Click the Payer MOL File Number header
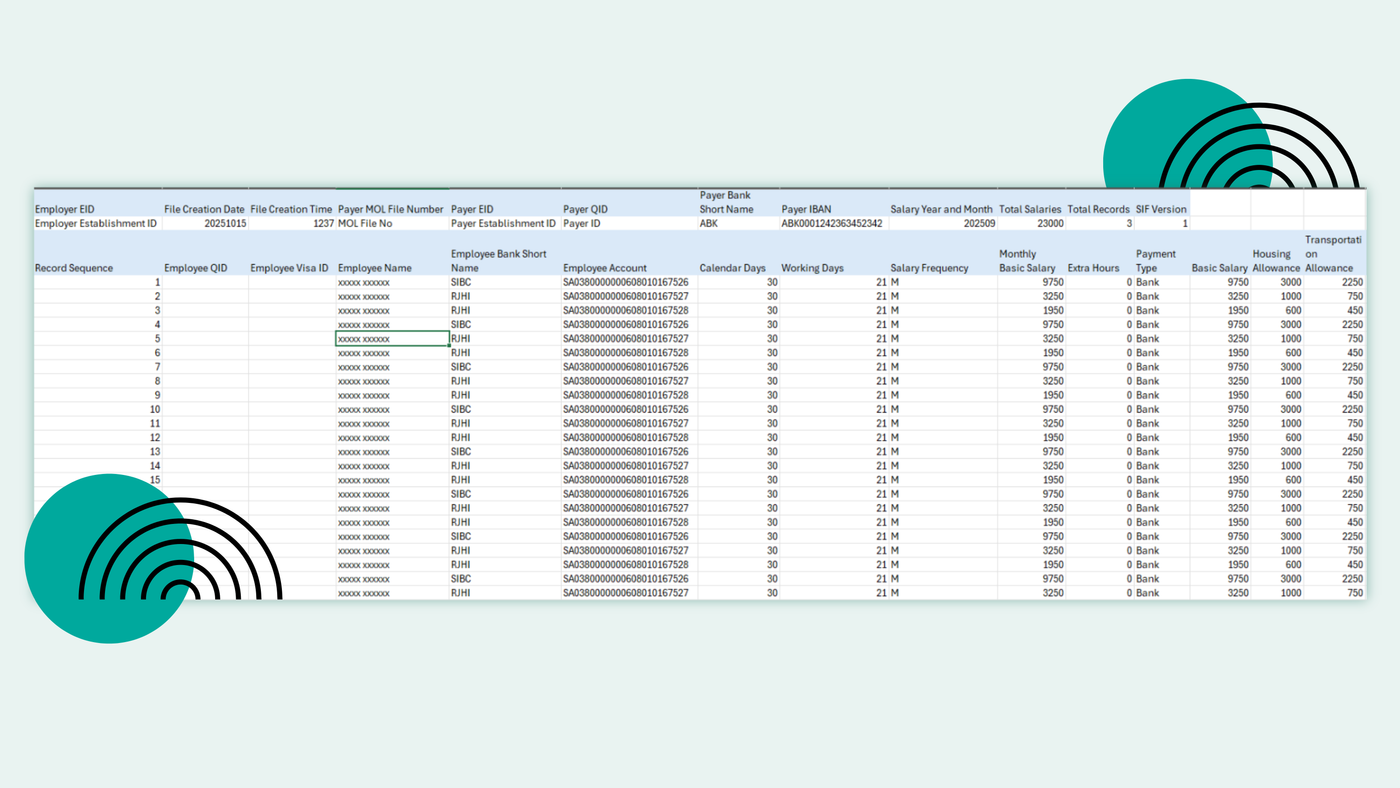The image size is (1400, 788). pyautogui.click(x=390, y=209)
